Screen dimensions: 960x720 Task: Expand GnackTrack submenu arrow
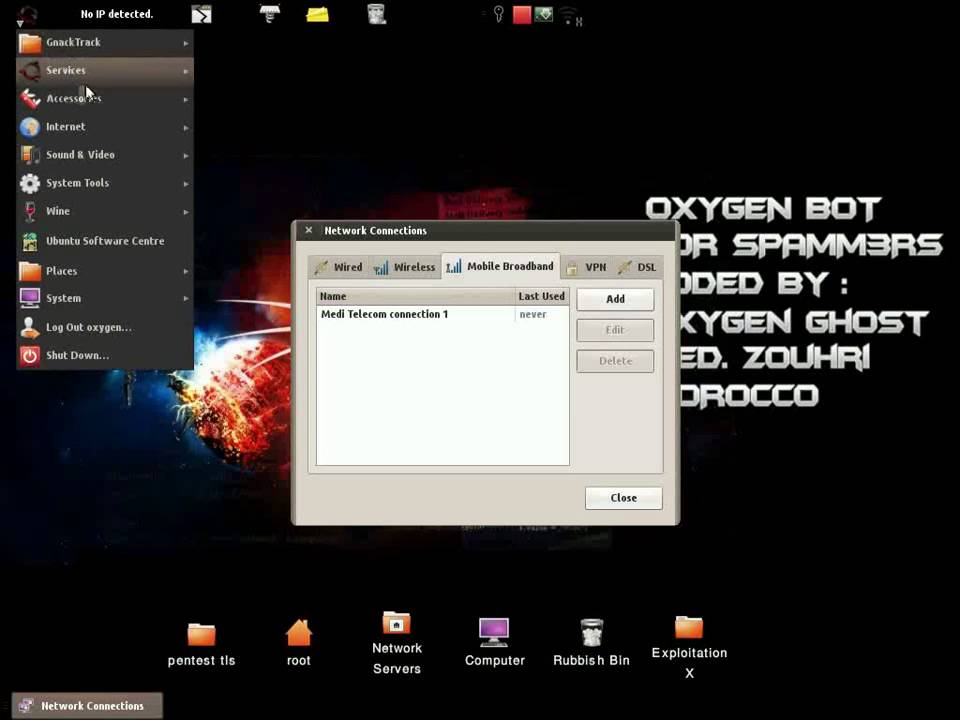186,43
